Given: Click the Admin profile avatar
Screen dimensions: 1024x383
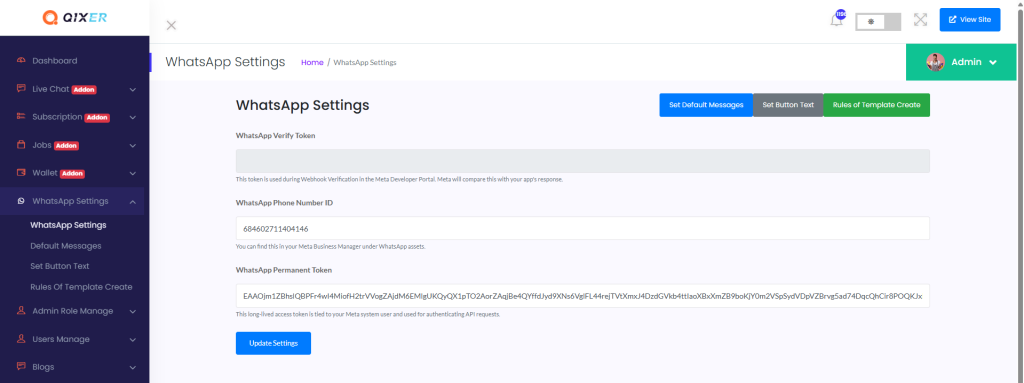Looking at the screenshot, I should point(935,62).
